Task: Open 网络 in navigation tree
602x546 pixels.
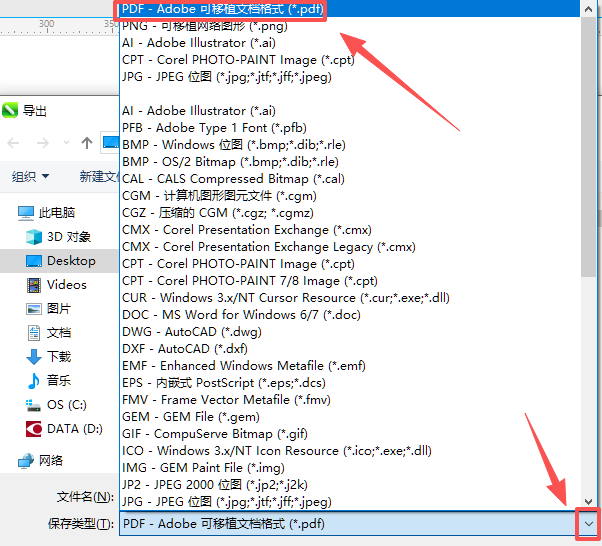Action: [40, 460]
